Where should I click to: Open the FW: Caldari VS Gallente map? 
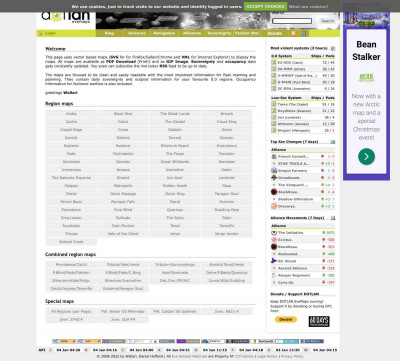click(175, 311)
